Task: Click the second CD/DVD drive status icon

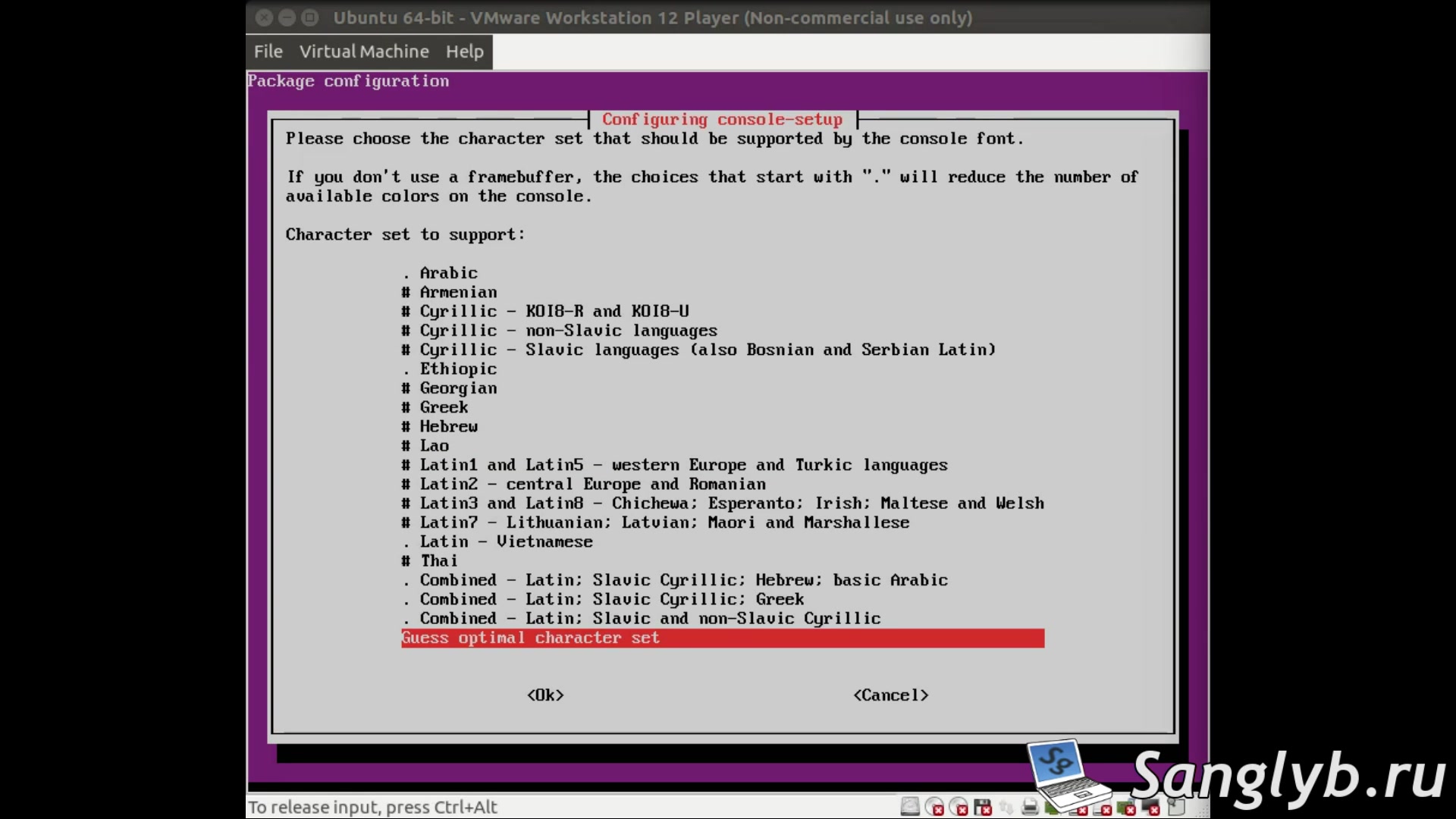Action: [x=959, y=806]
